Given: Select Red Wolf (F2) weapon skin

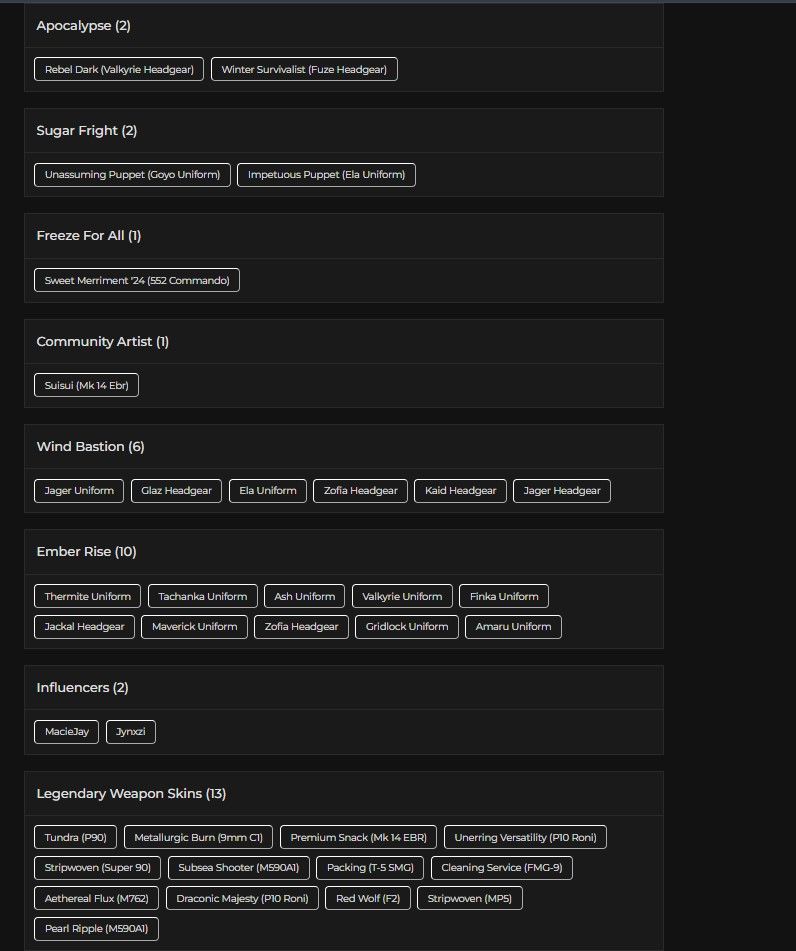Looking at the screenshot, I should click(x=368, y=898).
